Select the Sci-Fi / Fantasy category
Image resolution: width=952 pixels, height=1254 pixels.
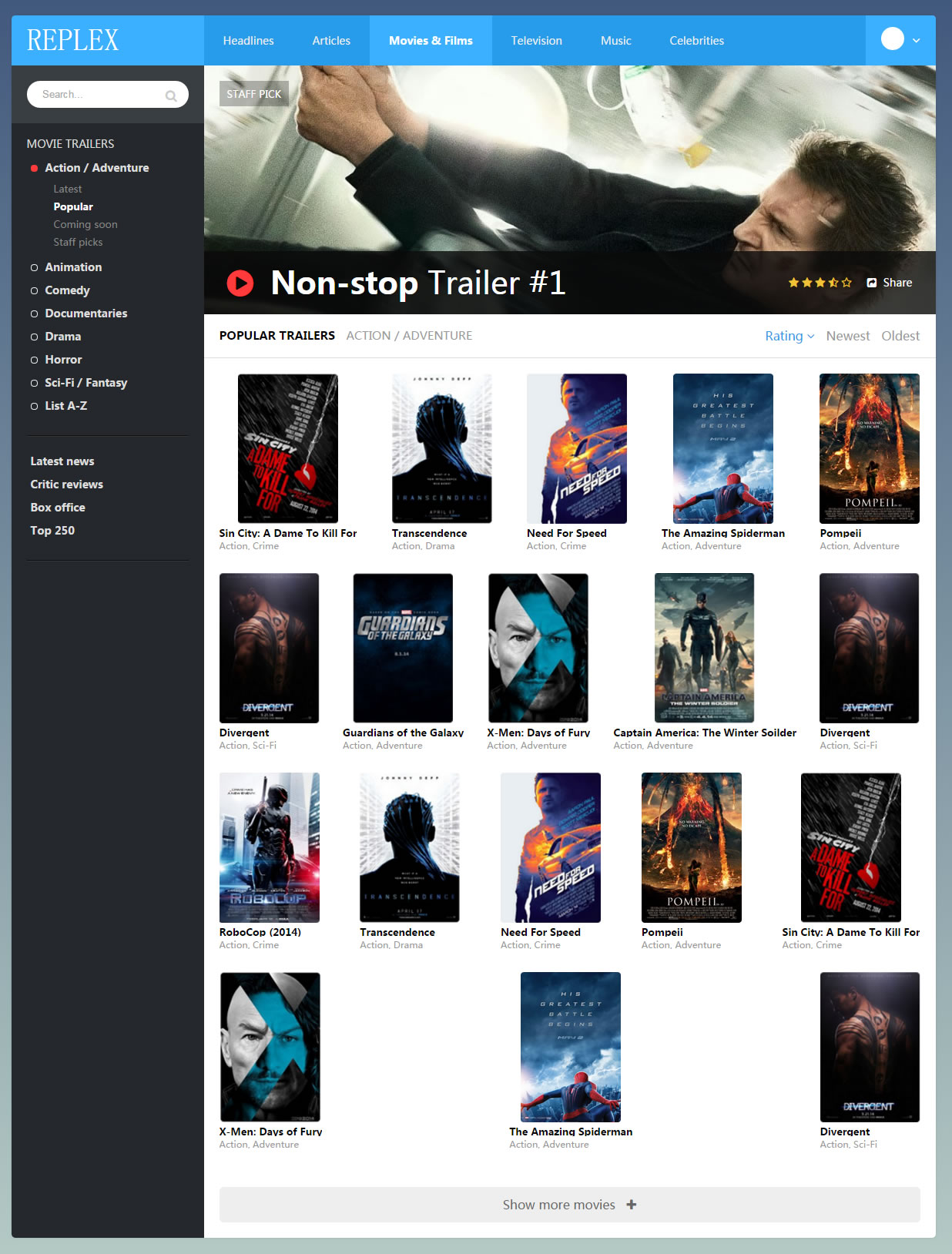coord(85,383)
